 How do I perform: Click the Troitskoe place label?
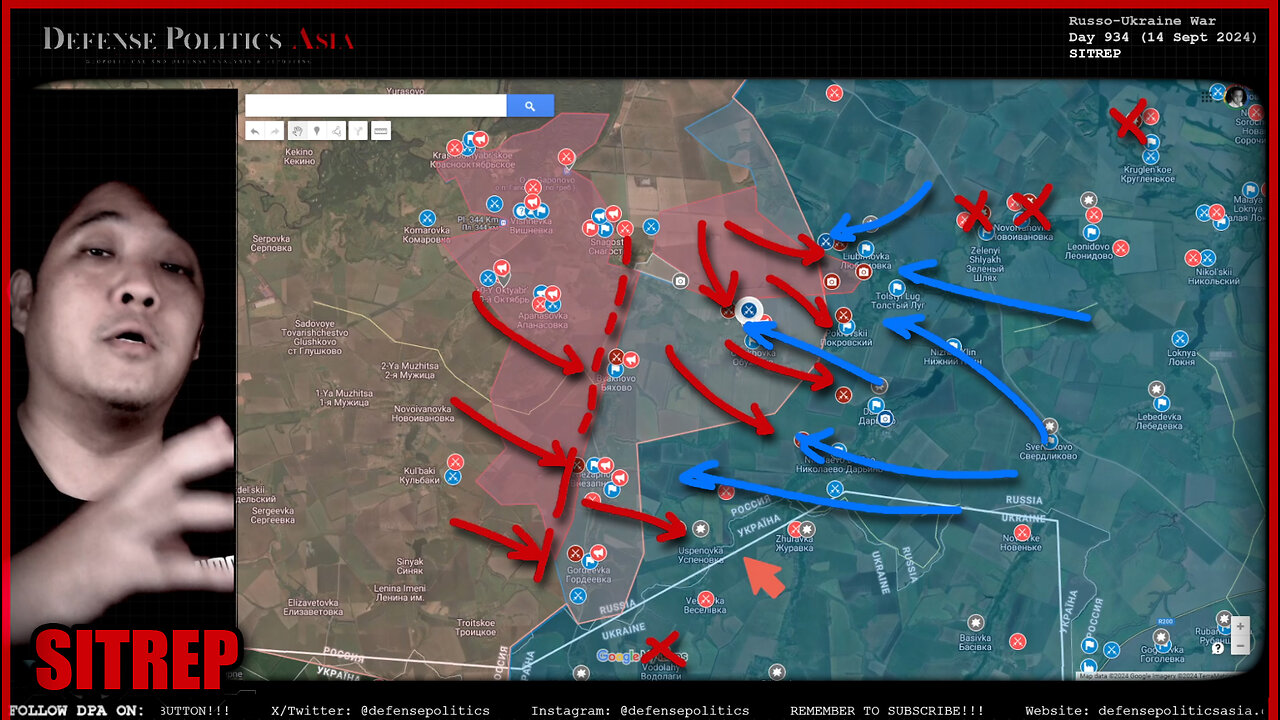pyautogui.click(x=475, y=627)
